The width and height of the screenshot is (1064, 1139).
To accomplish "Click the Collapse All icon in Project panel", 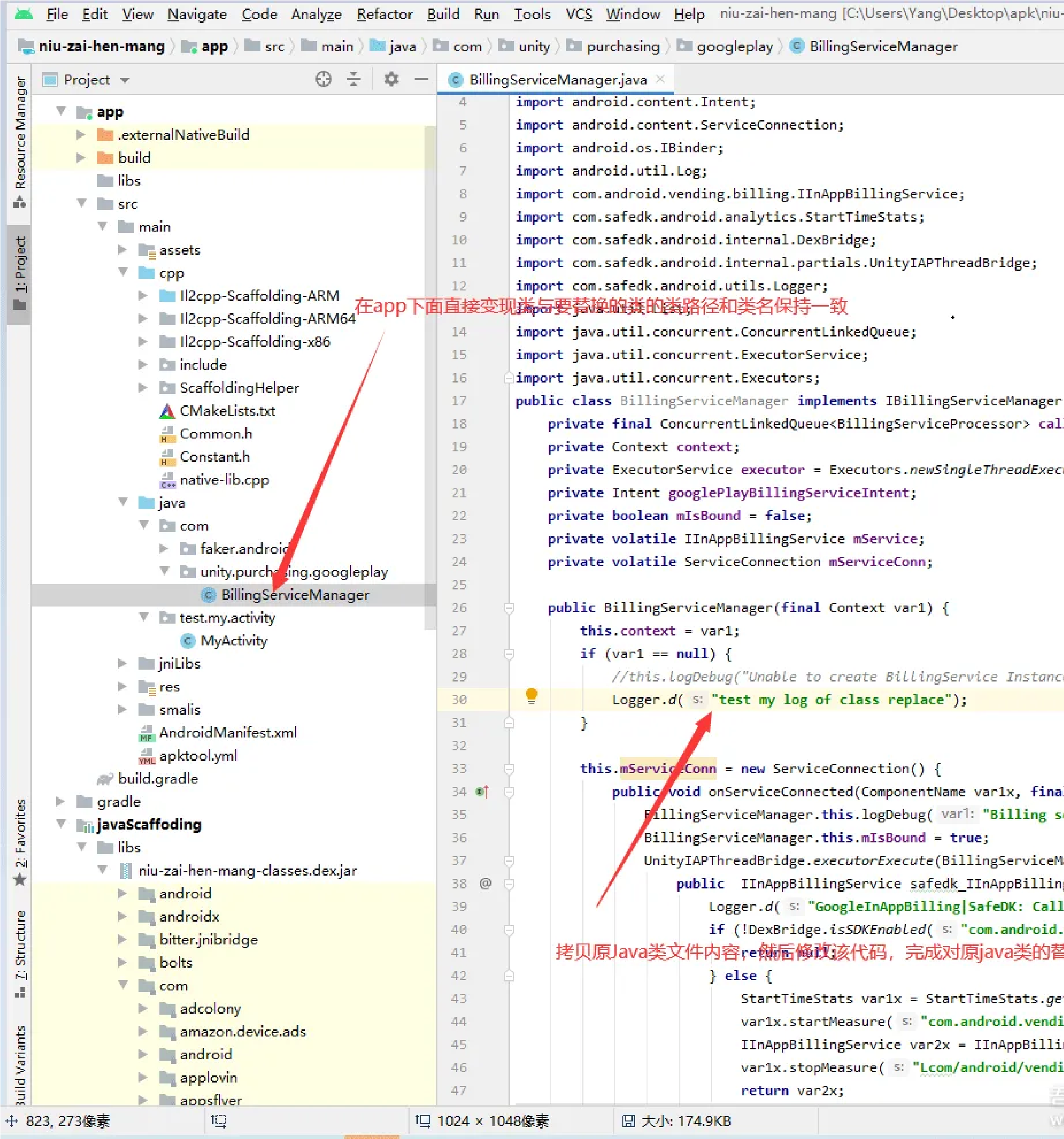I will click(x=354, y=79).
